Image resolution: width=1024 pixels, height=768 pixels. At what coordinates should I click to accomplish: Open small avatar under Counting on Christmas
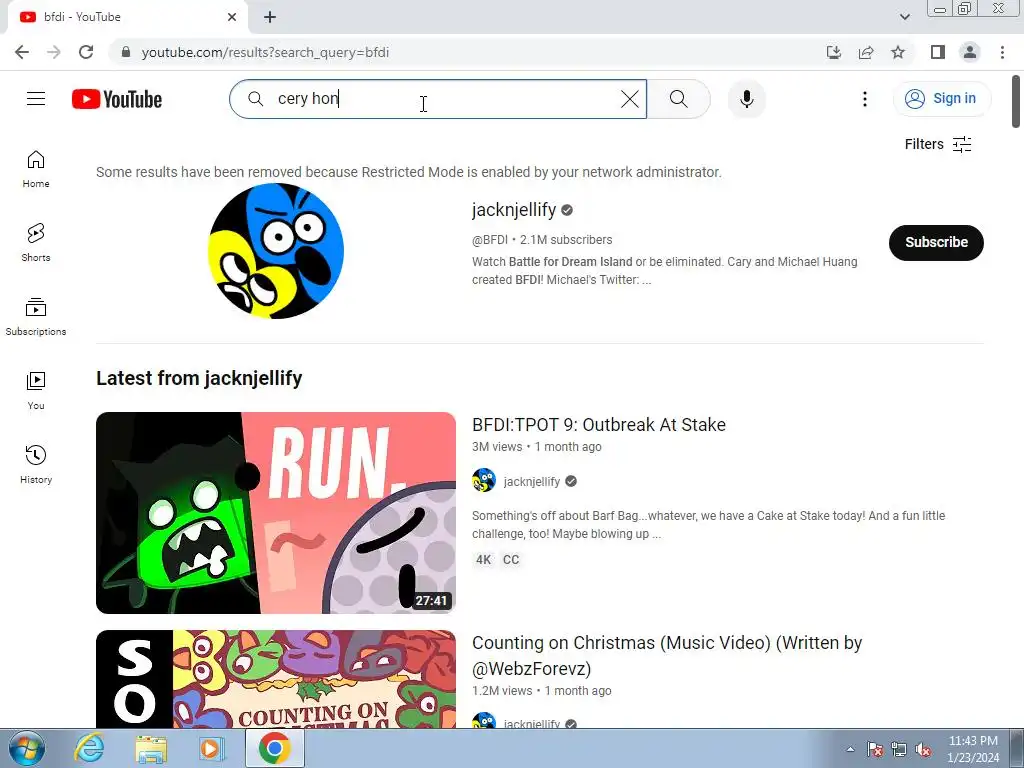pos(484,721)
